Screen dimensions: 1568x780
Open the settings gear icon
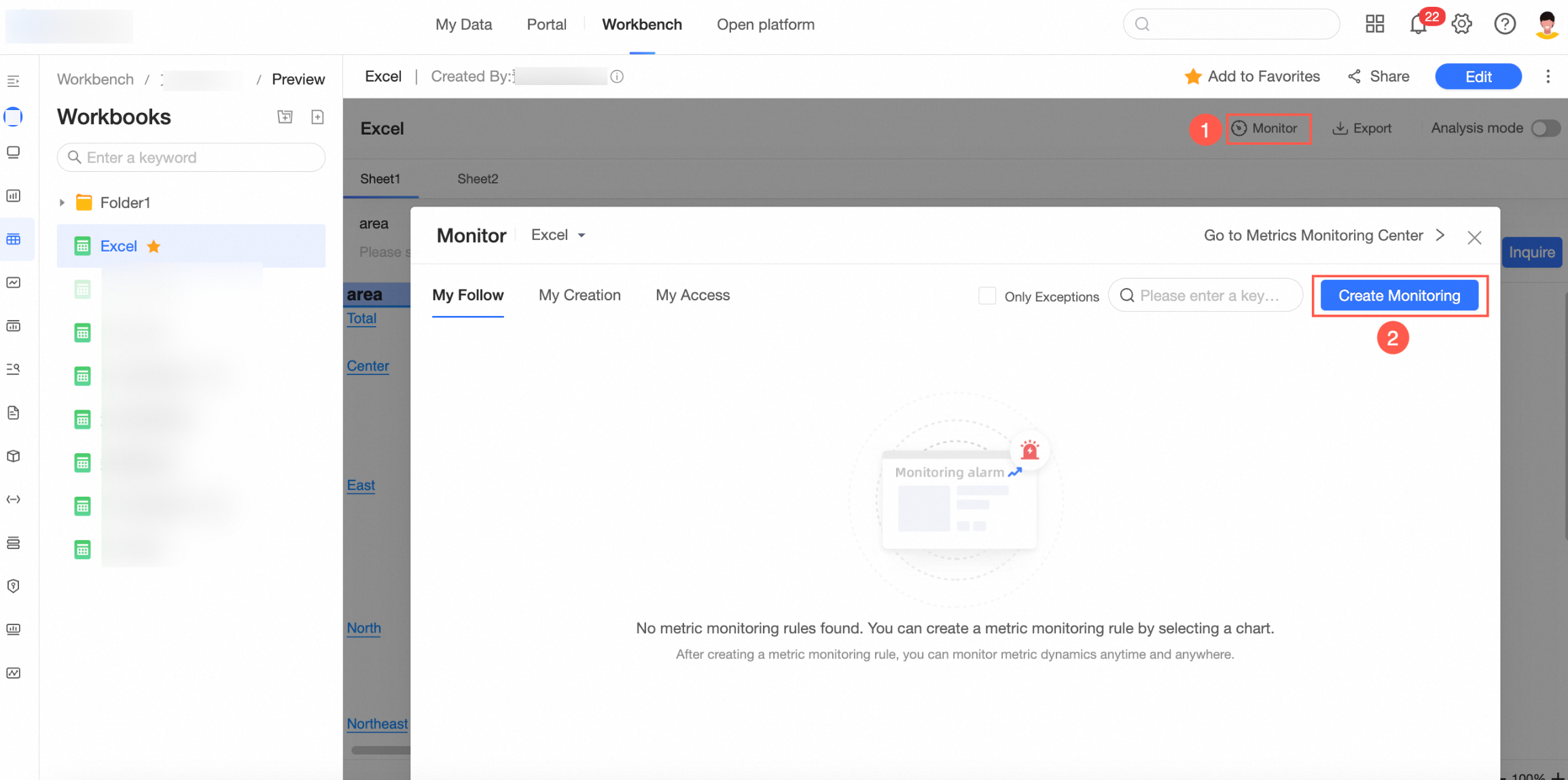tap(1461, 24)
